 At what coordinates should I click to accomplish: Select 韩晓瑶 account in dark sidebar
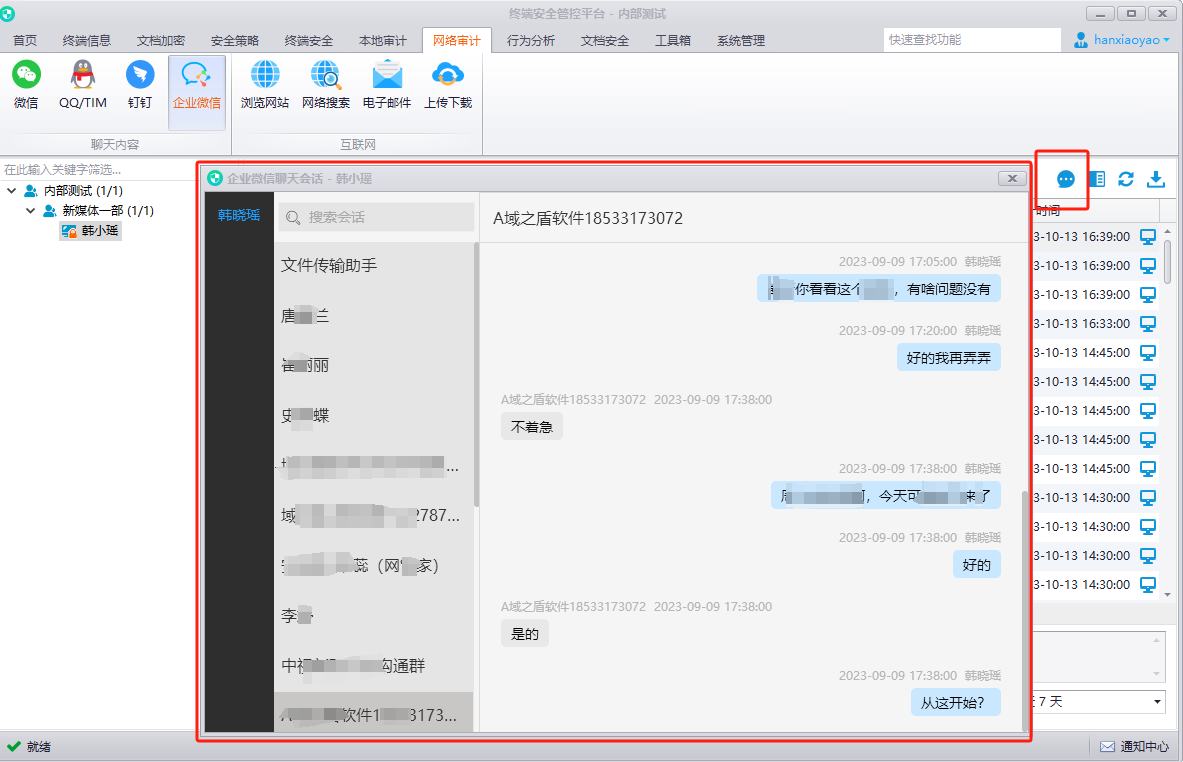238,216
